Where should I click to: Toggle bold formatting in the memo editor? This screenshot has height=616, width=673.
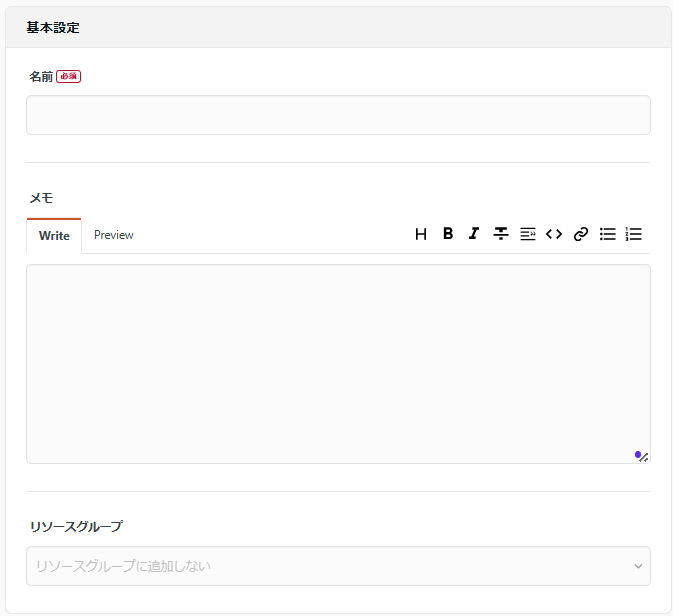[x=448, y=234]
